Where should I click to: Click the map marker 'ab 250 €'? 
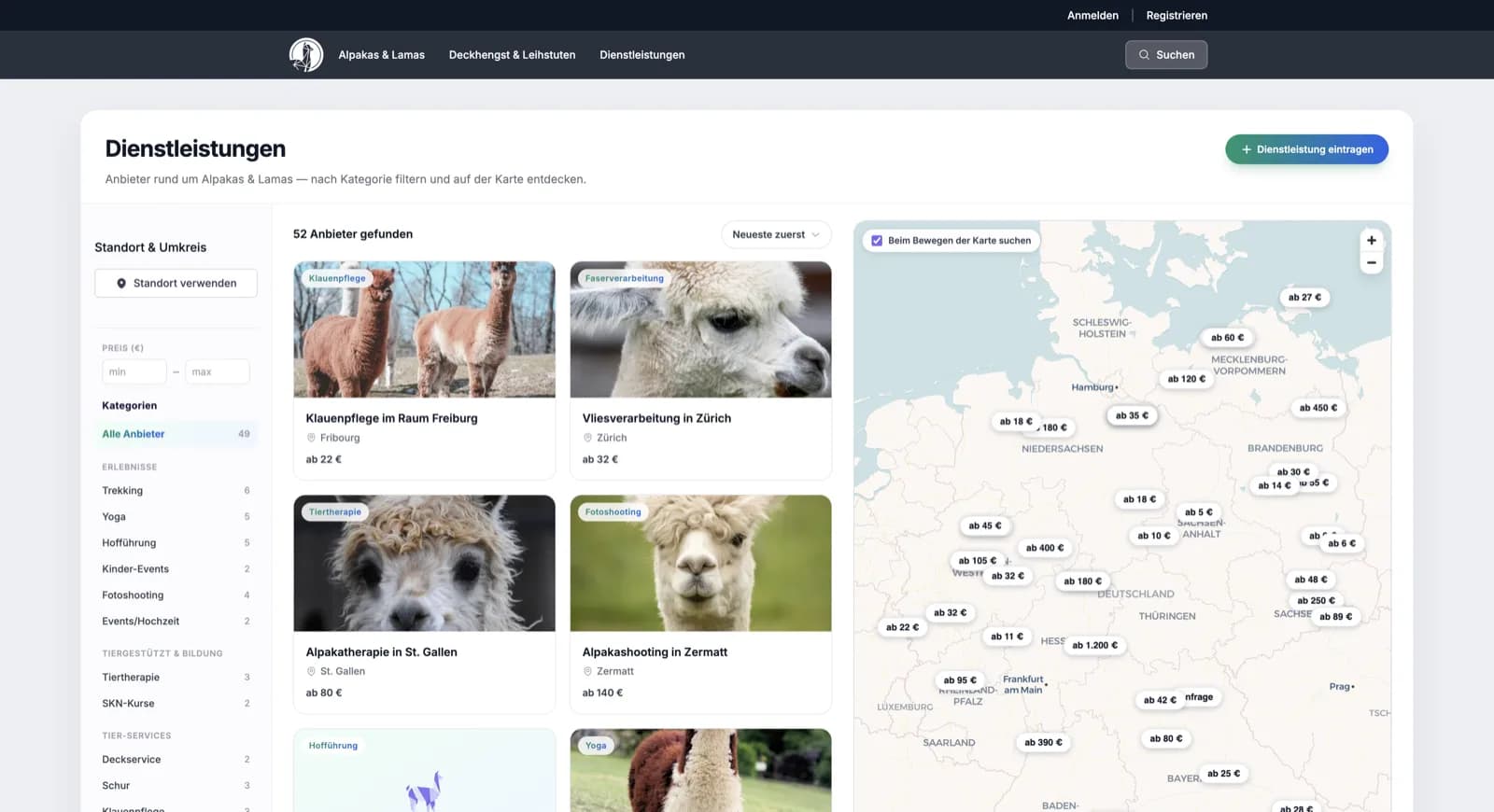click(1316, 600)
